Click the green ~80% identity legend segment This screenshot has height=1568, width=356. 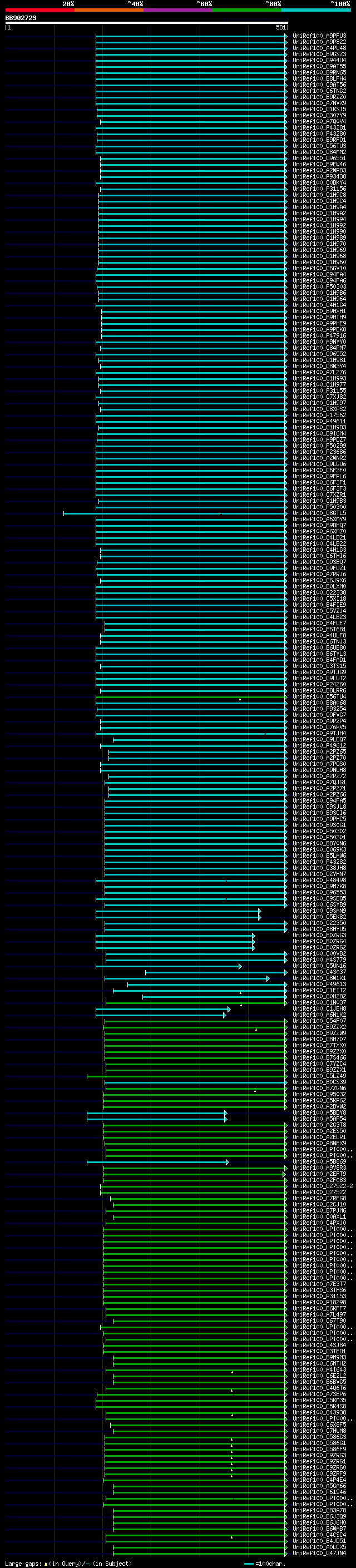click(x=247, y=10)
